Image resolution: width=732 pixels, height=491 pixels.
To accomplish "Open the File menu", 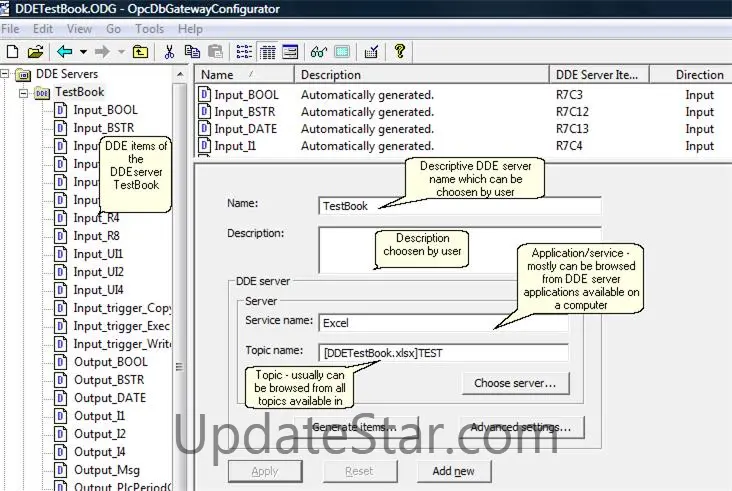I will pos(10,29).
